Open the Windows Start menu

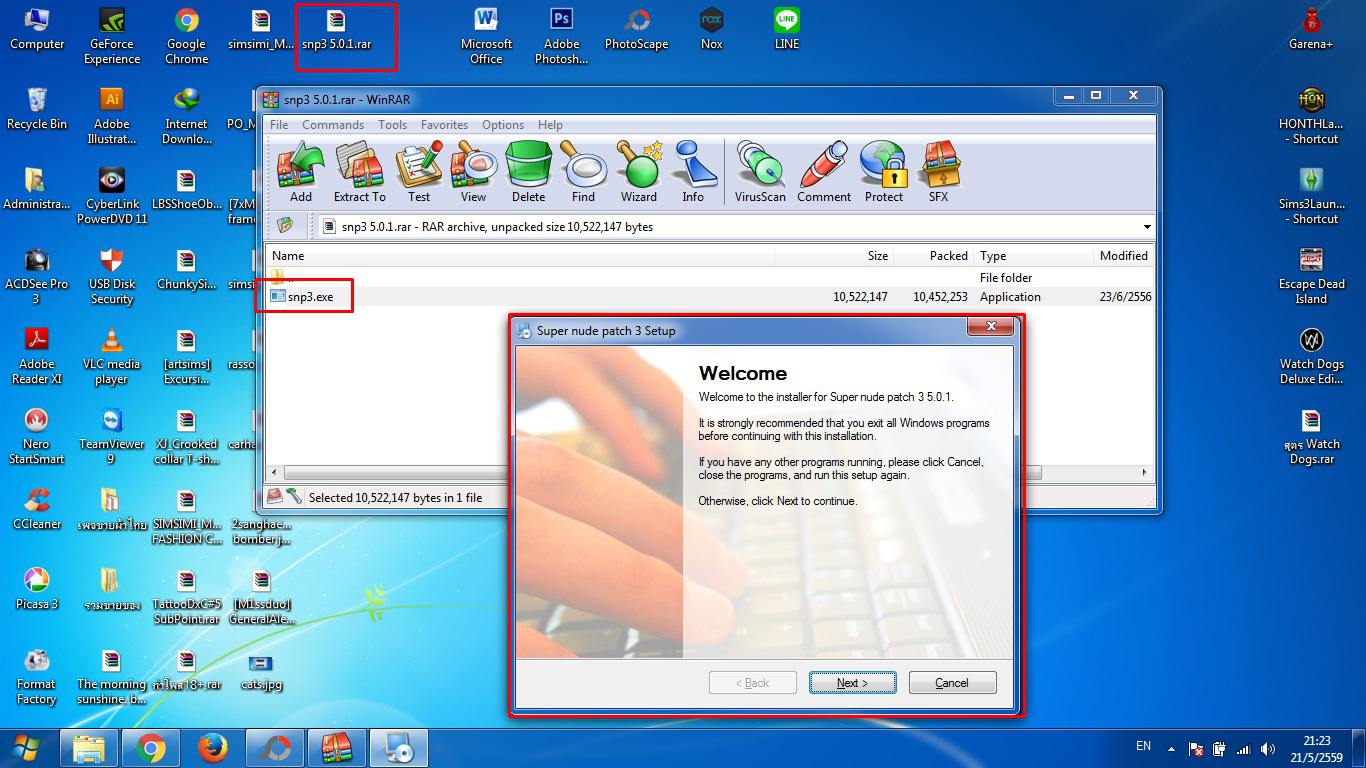coord(27,747)
